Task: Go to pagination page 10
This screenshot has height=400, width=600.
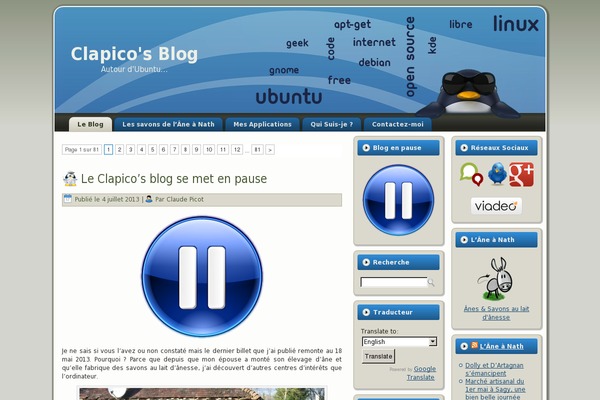Action: tap(209, 150)
